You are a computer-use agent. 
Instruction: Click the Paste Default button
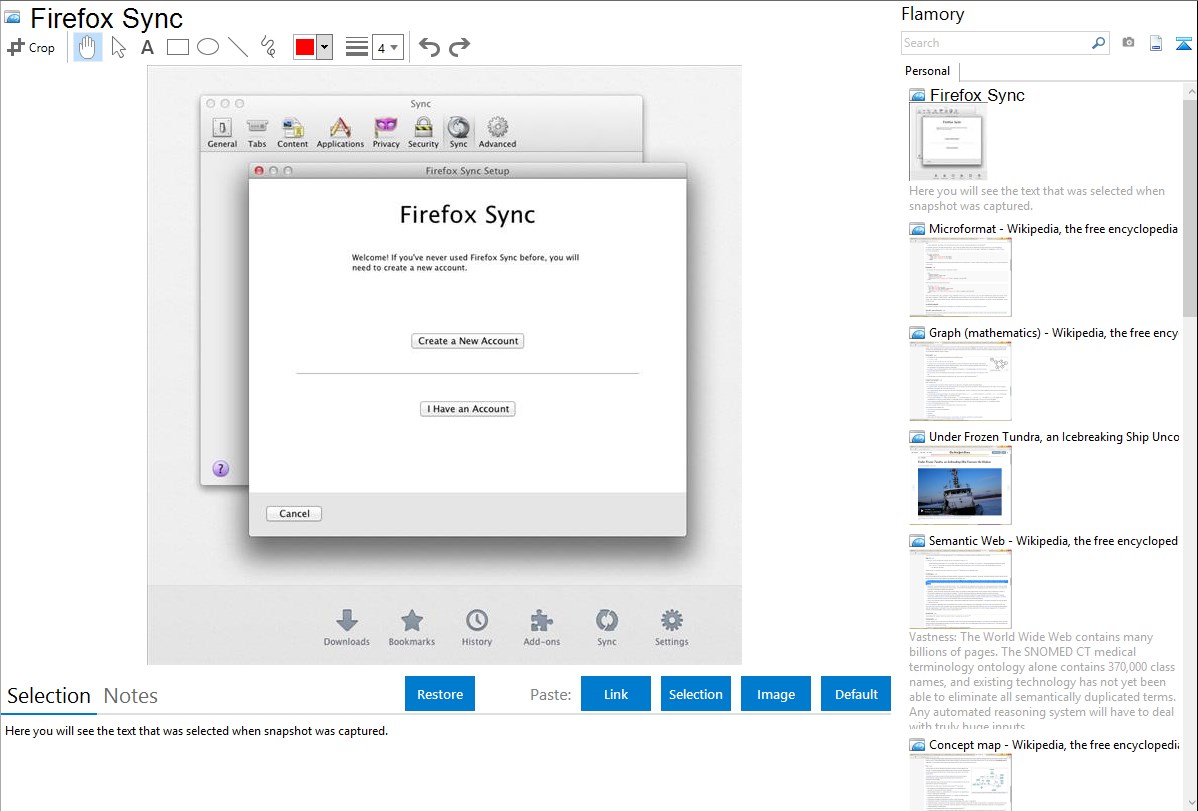[856, 694]
